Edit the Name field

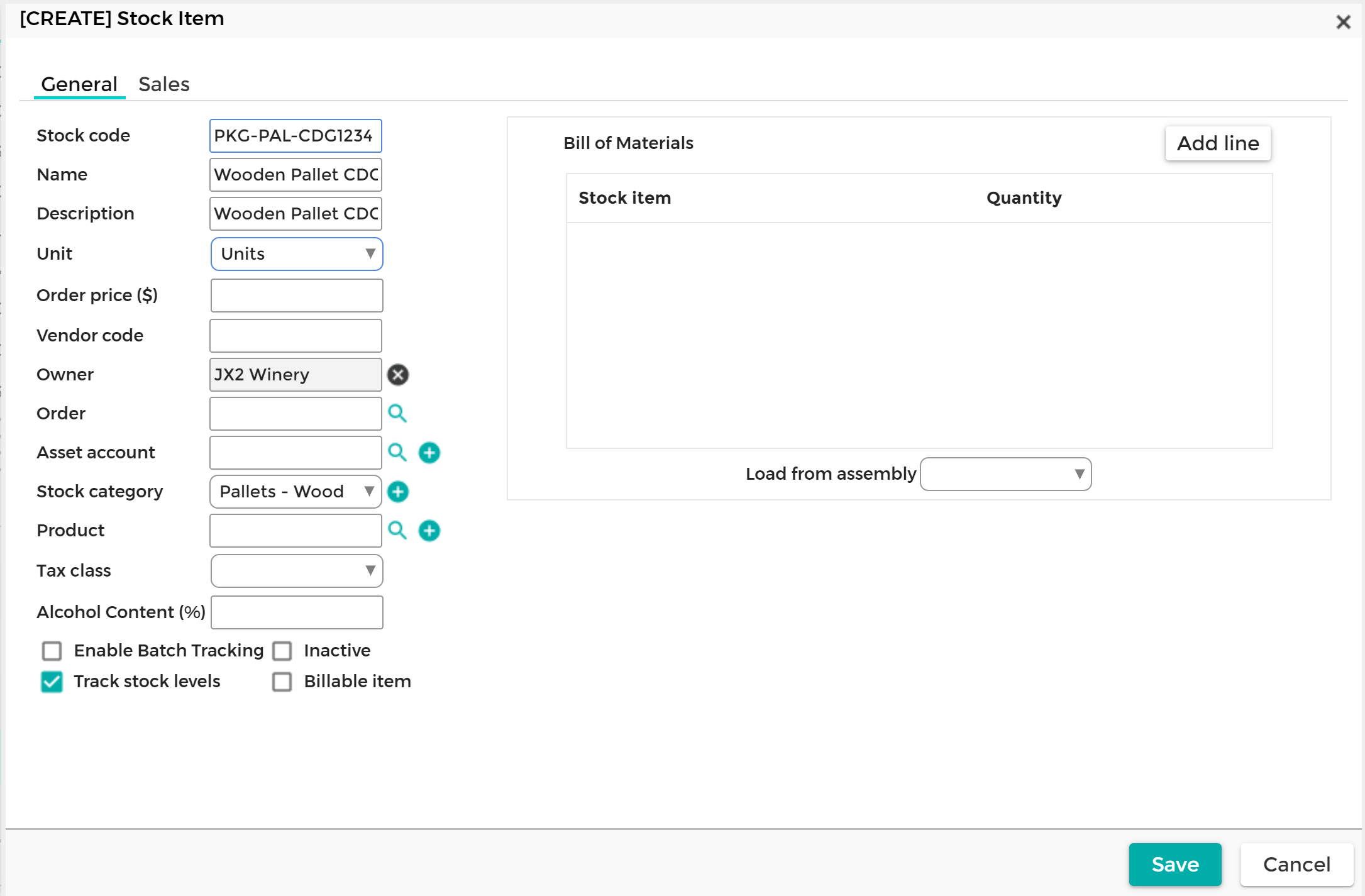[296, 175]
